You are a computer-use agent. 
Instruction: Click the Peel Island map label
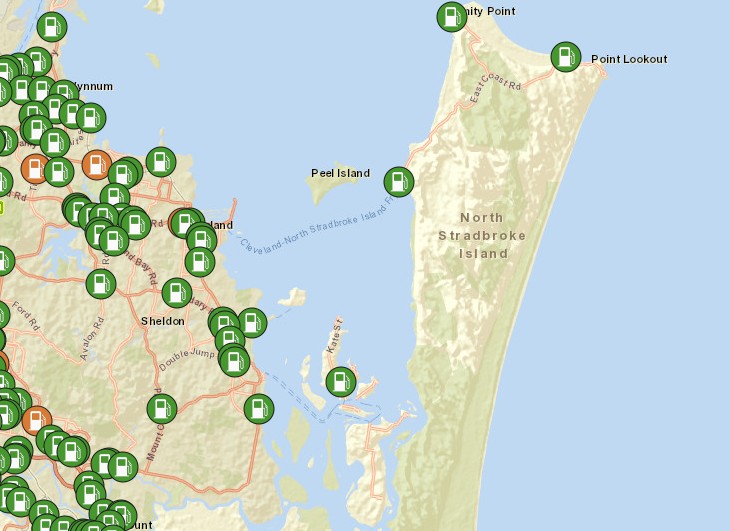coord(340,173)
